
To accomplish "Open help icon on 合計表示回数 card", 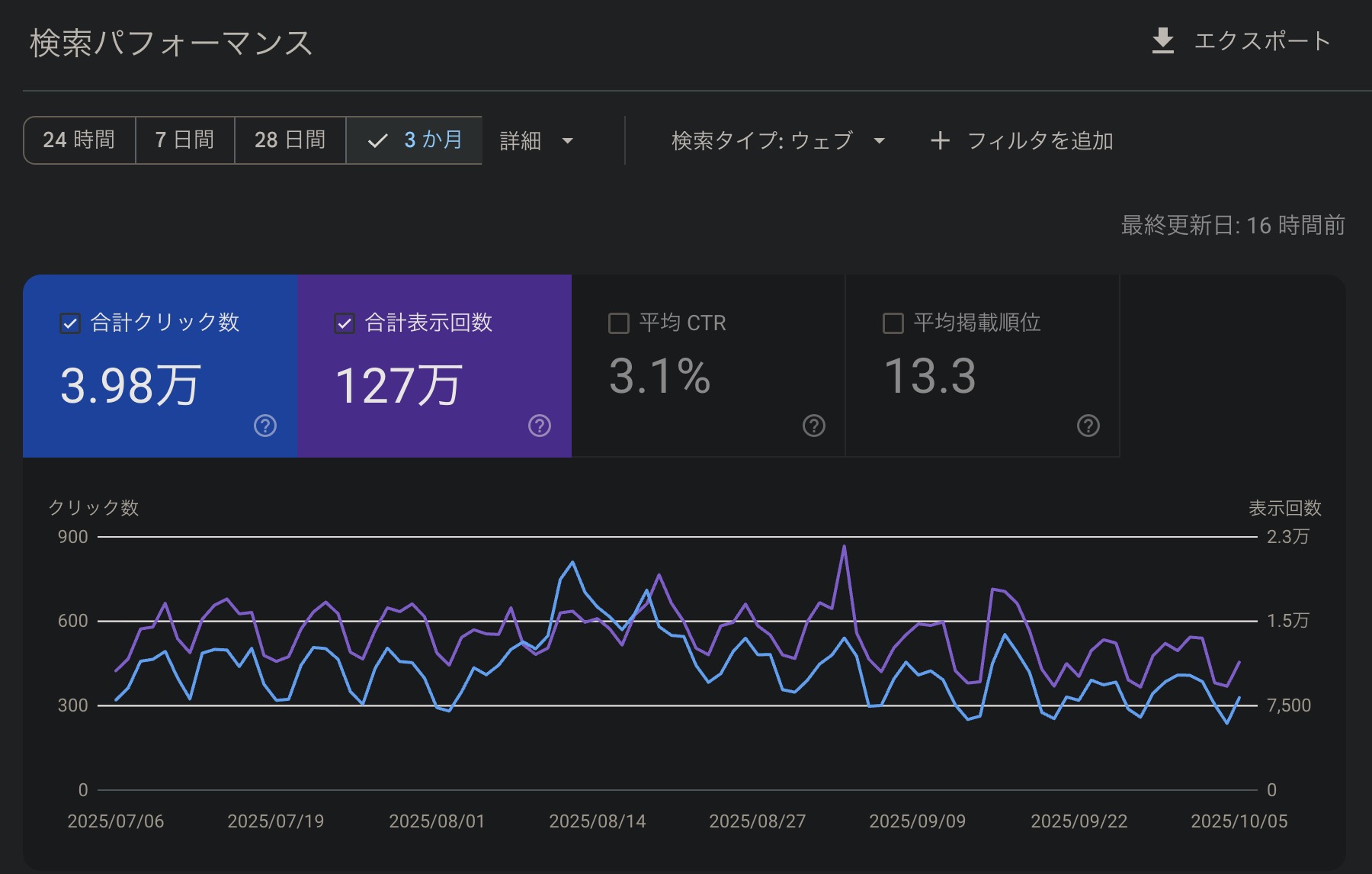I will tap(540, 426).
